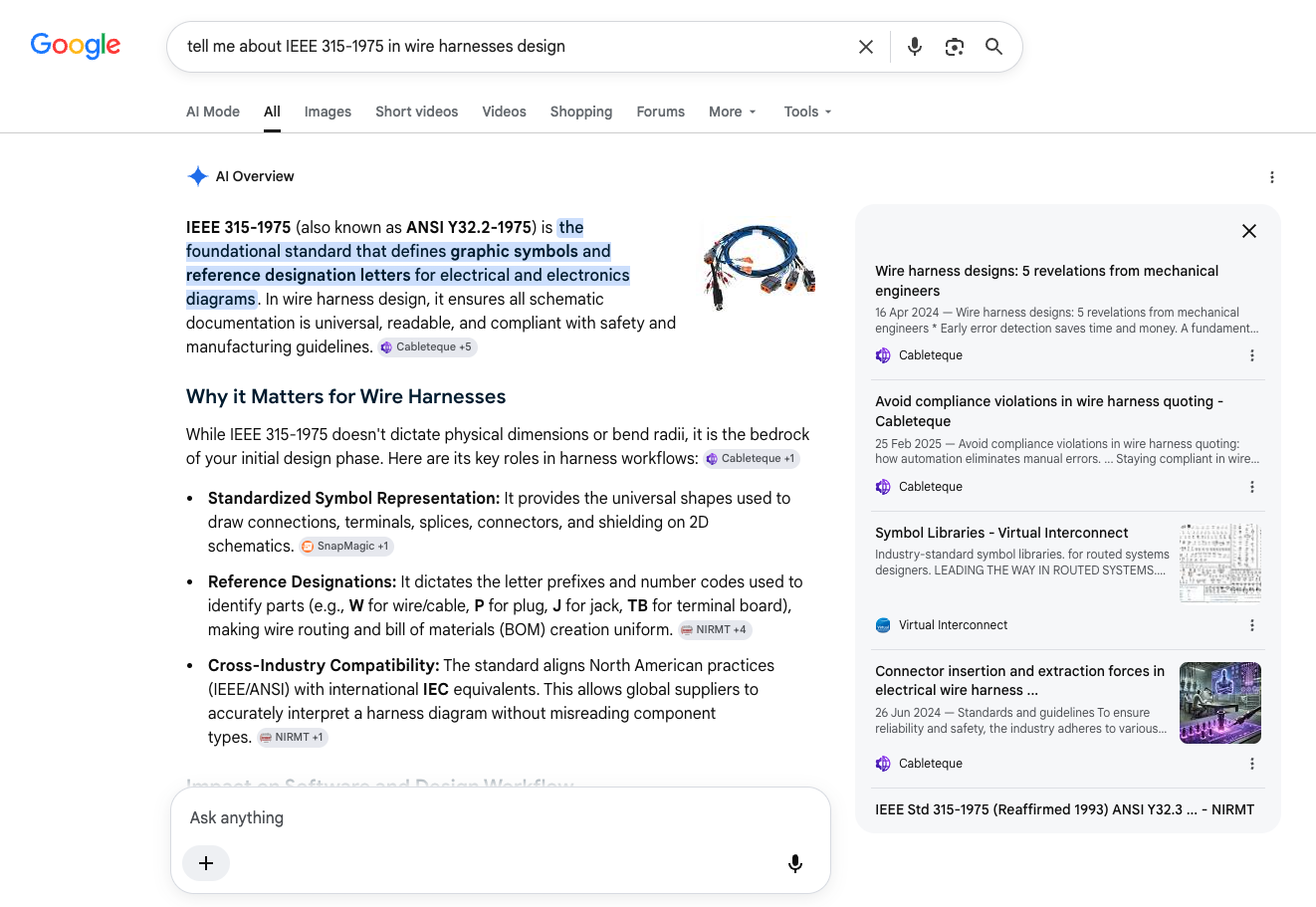The image size is (1316, 907).
Task: Open the Shopping tab
Action: [x=581, y=112]
